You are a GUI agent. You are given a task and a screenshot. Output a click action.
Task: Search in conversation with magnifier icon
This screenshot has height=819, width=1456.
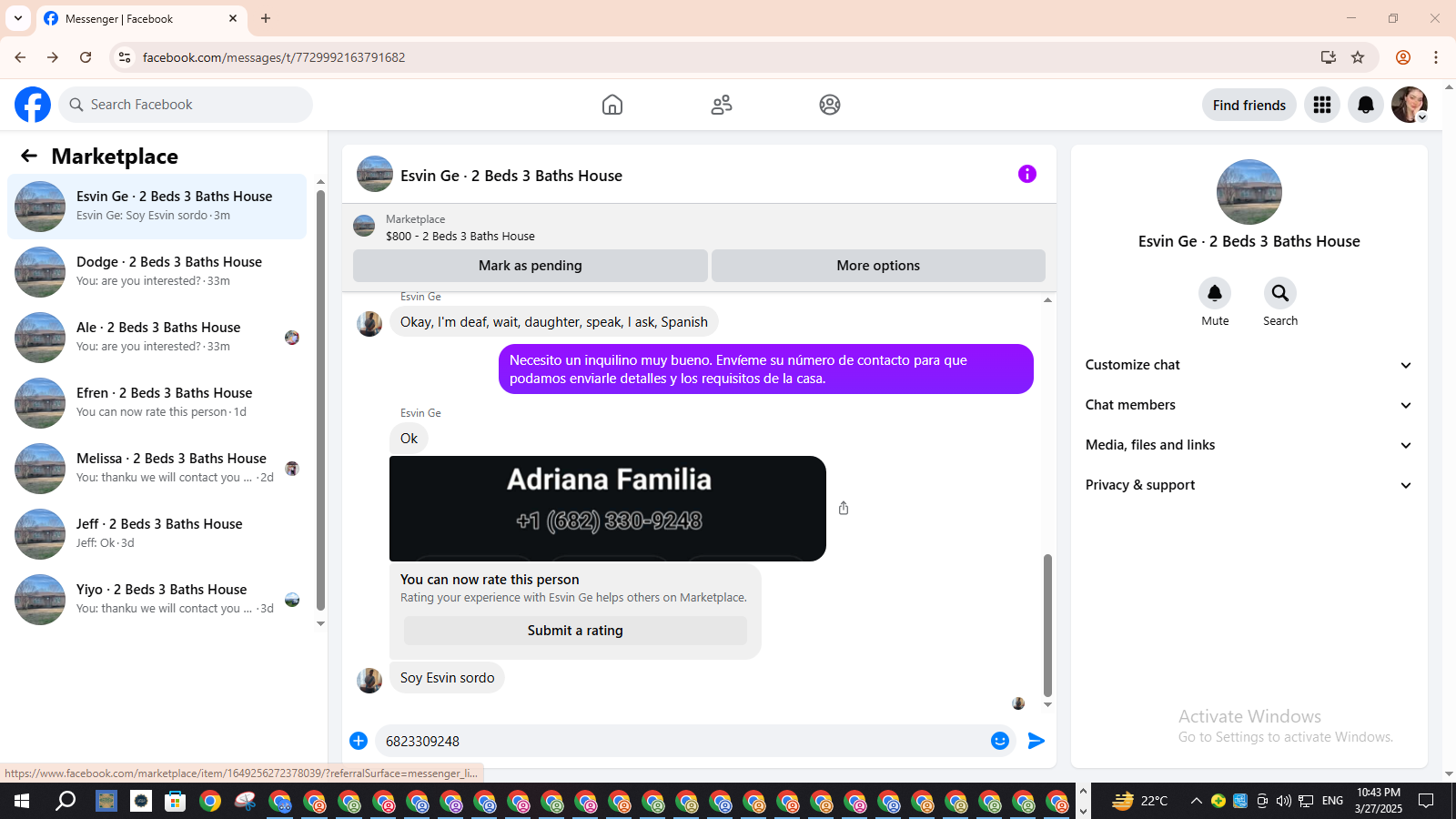pos(1280,293)
